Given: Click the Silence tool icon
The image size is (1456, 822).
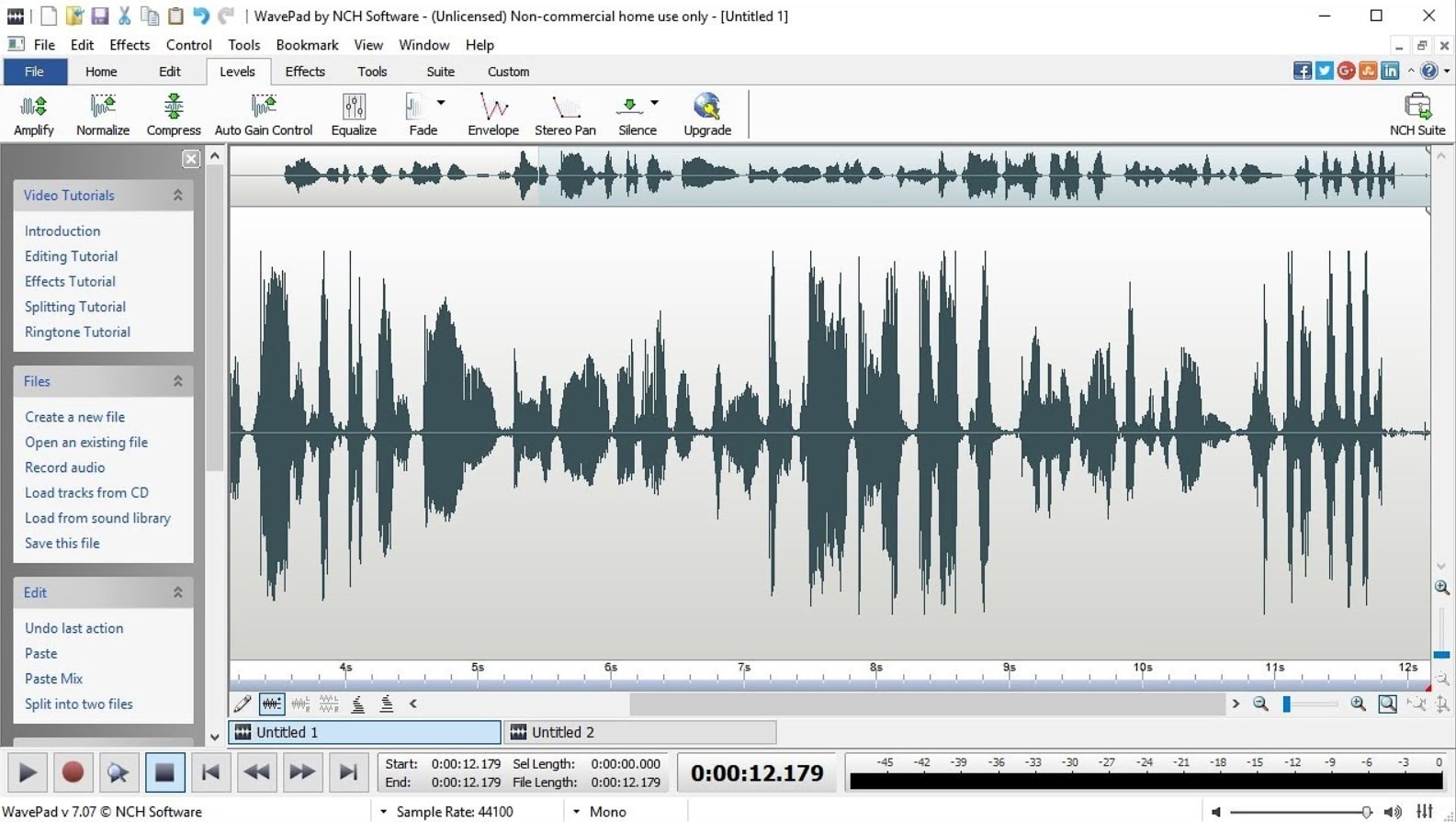Looking at the screenshot, I should click(x=630, y=107).
